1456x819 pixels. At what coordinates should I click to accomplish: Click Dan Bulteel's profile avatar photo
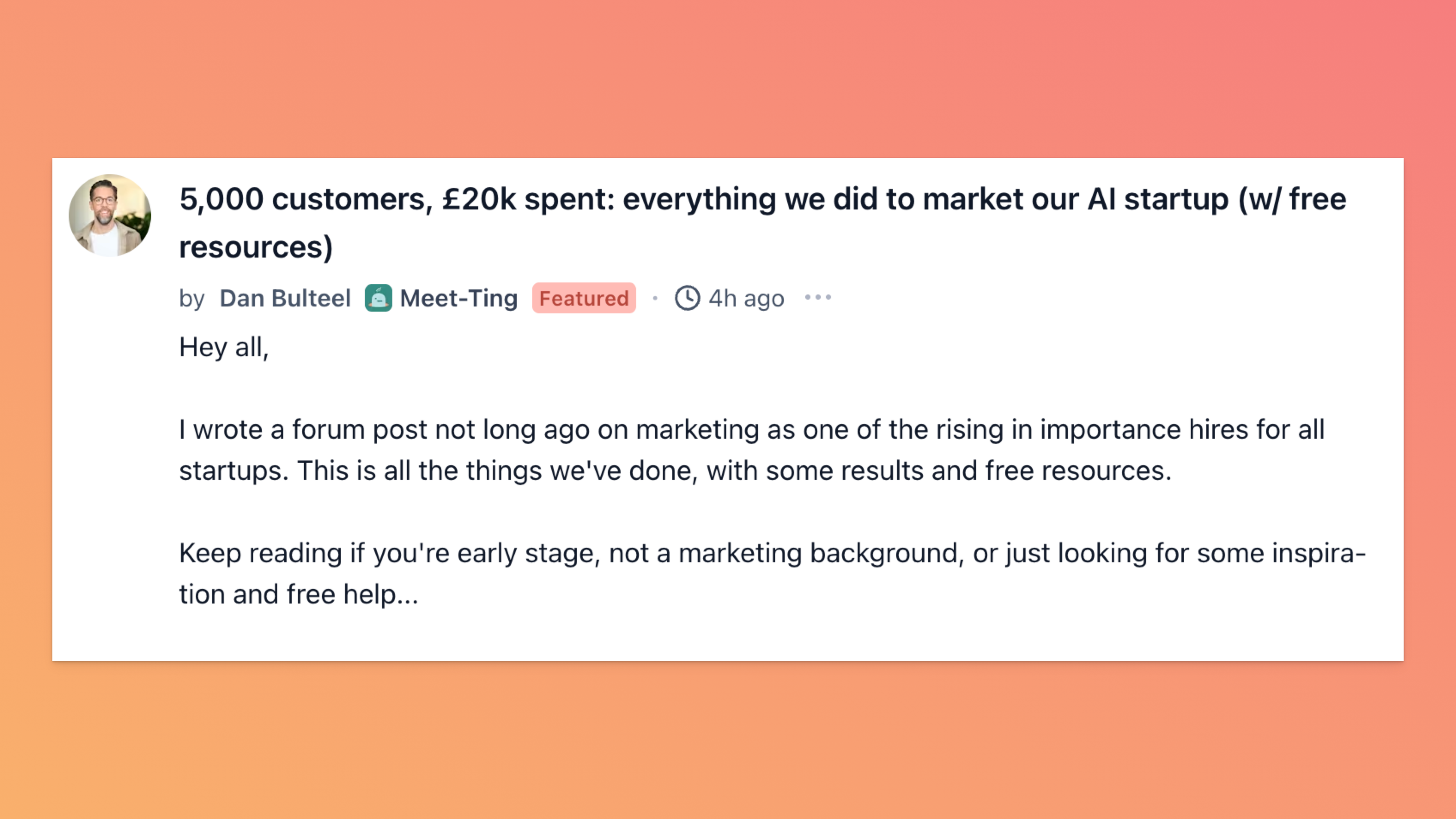[x=109, y=215]
